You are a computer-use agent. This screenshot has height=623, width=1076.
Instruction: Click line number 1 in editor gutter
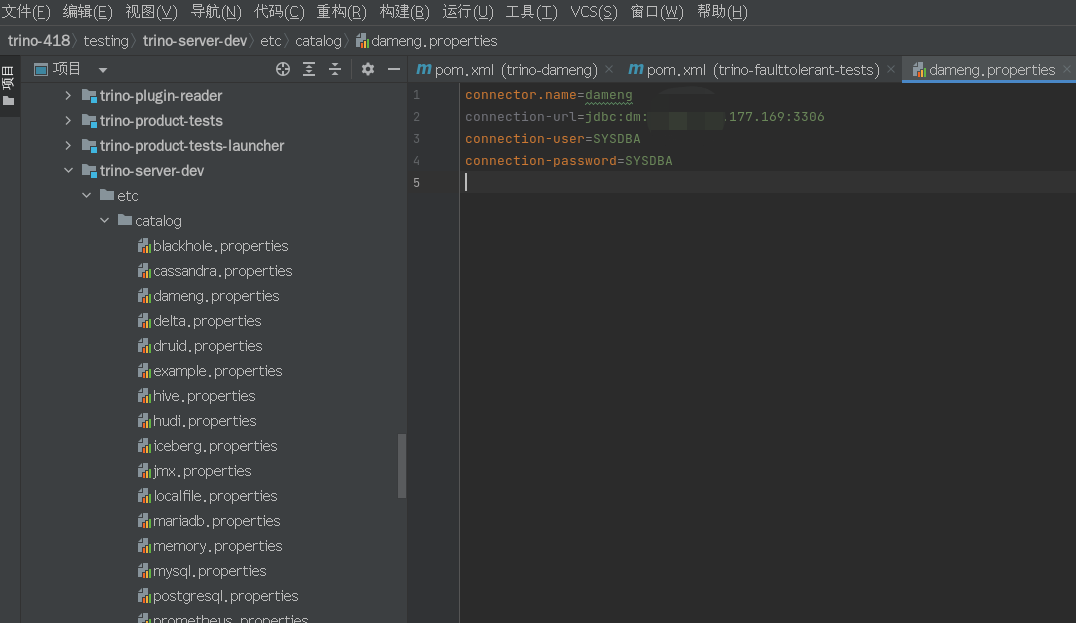click(417, 95)
